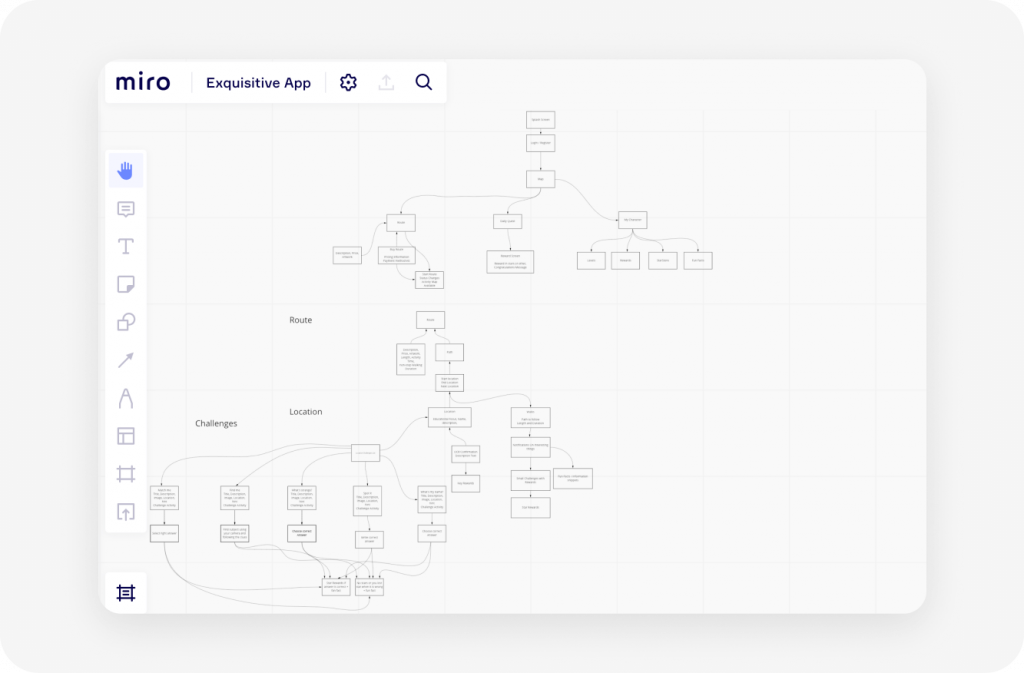Open the board search
Screen dimensions: 1024x673
click(423, 82)
